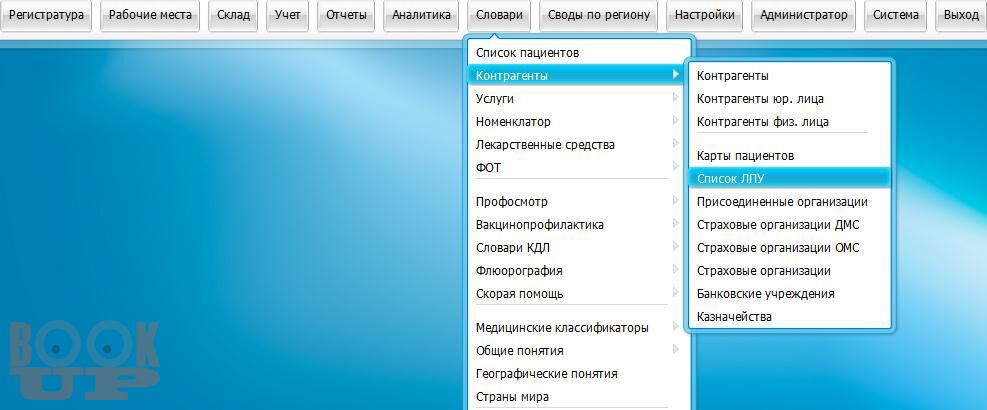This screenshot has height=410, width=987.
Task: Select Географические понятия entry
Action: 578,373
